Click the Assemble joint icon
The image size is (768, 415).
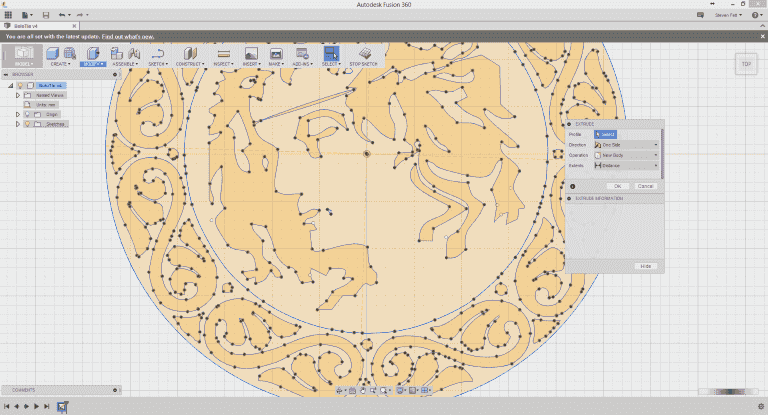point(134,53)
